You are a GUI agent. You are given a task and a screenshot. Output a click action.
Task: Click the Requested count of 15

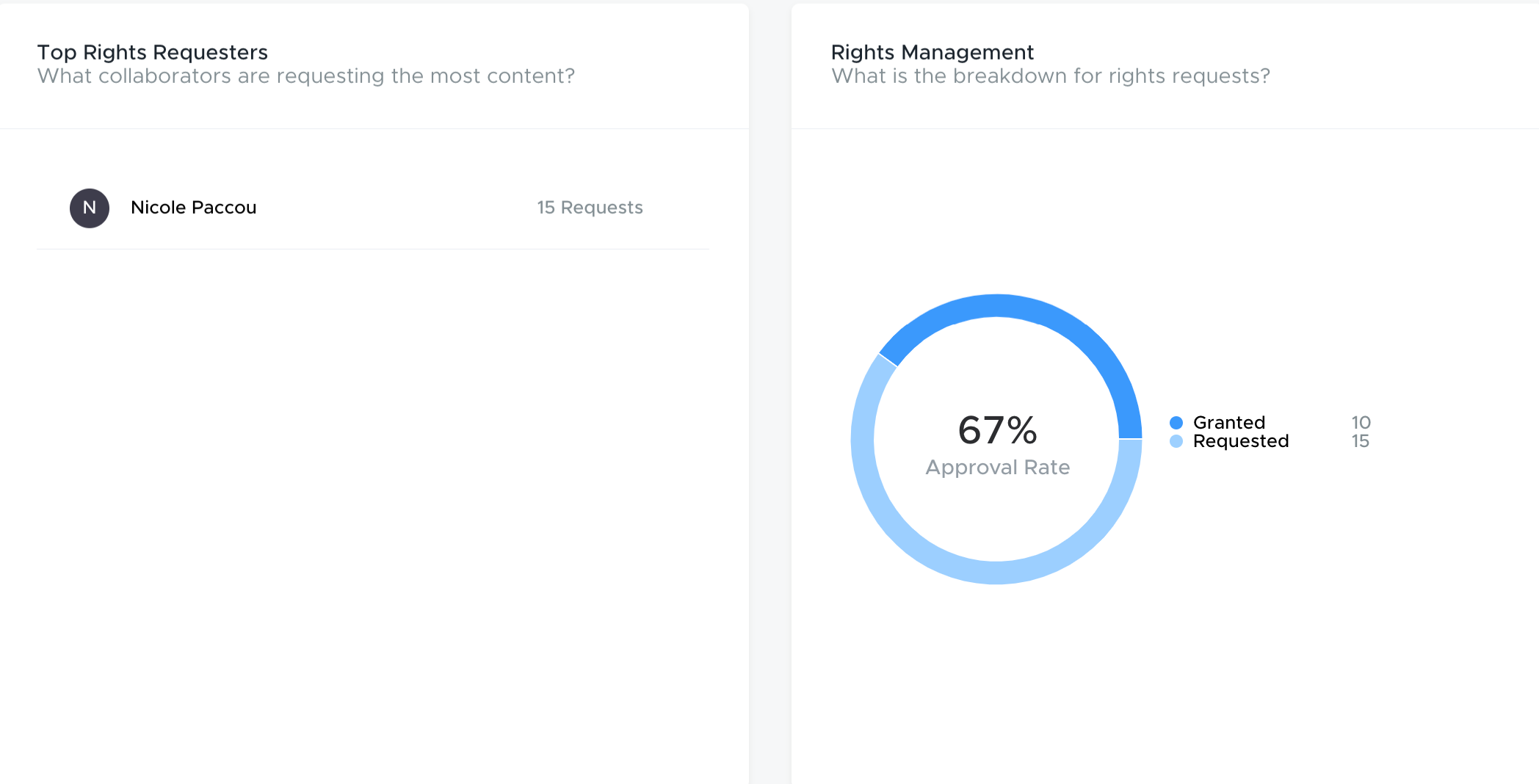pyautogui.click(x=1360, y=441)
